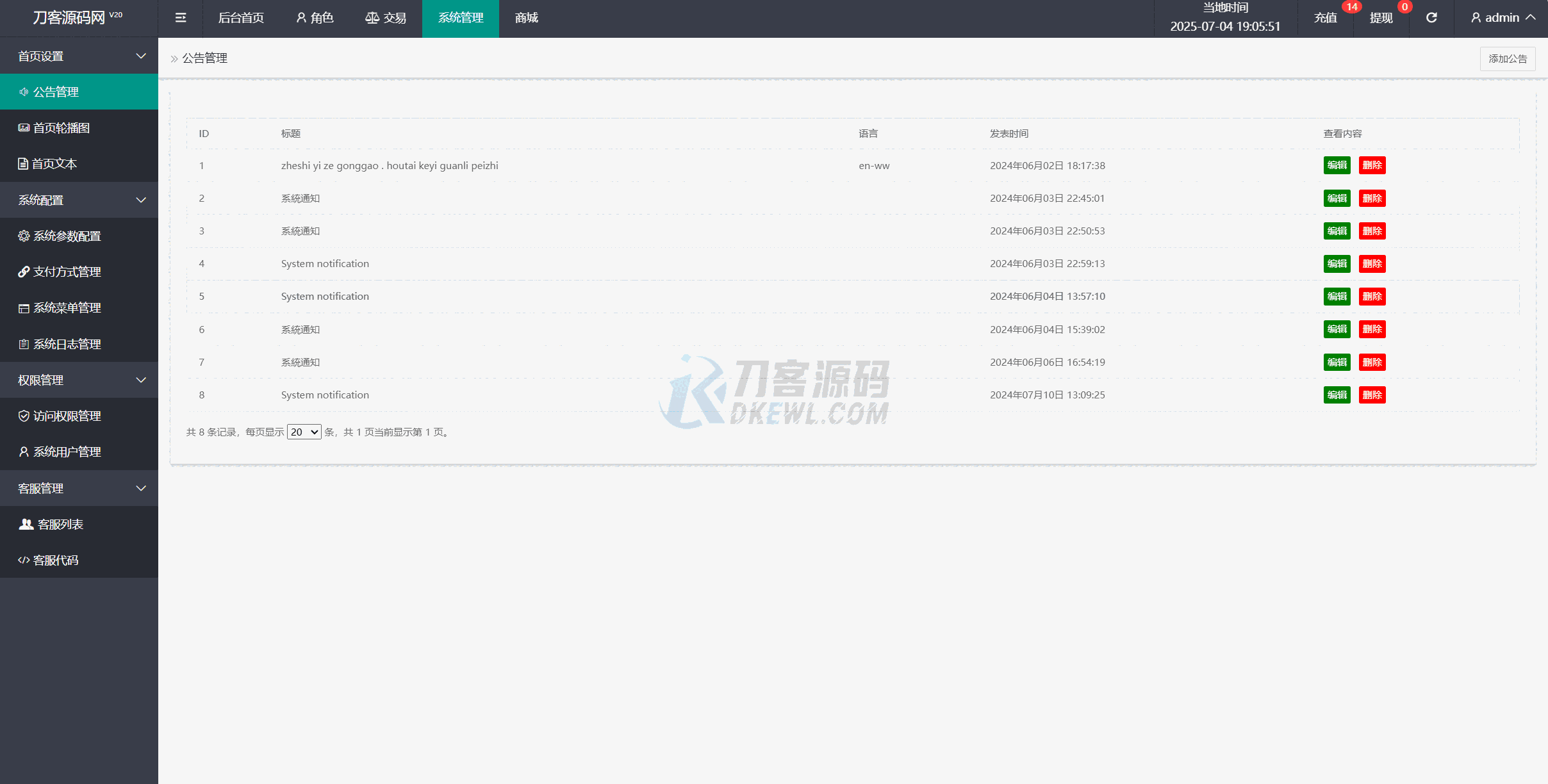The width and height of the screenshot is (1548, 784).
Task: Open 客服代码 code item
Action: pyautogui.click(x=55, y=560)
